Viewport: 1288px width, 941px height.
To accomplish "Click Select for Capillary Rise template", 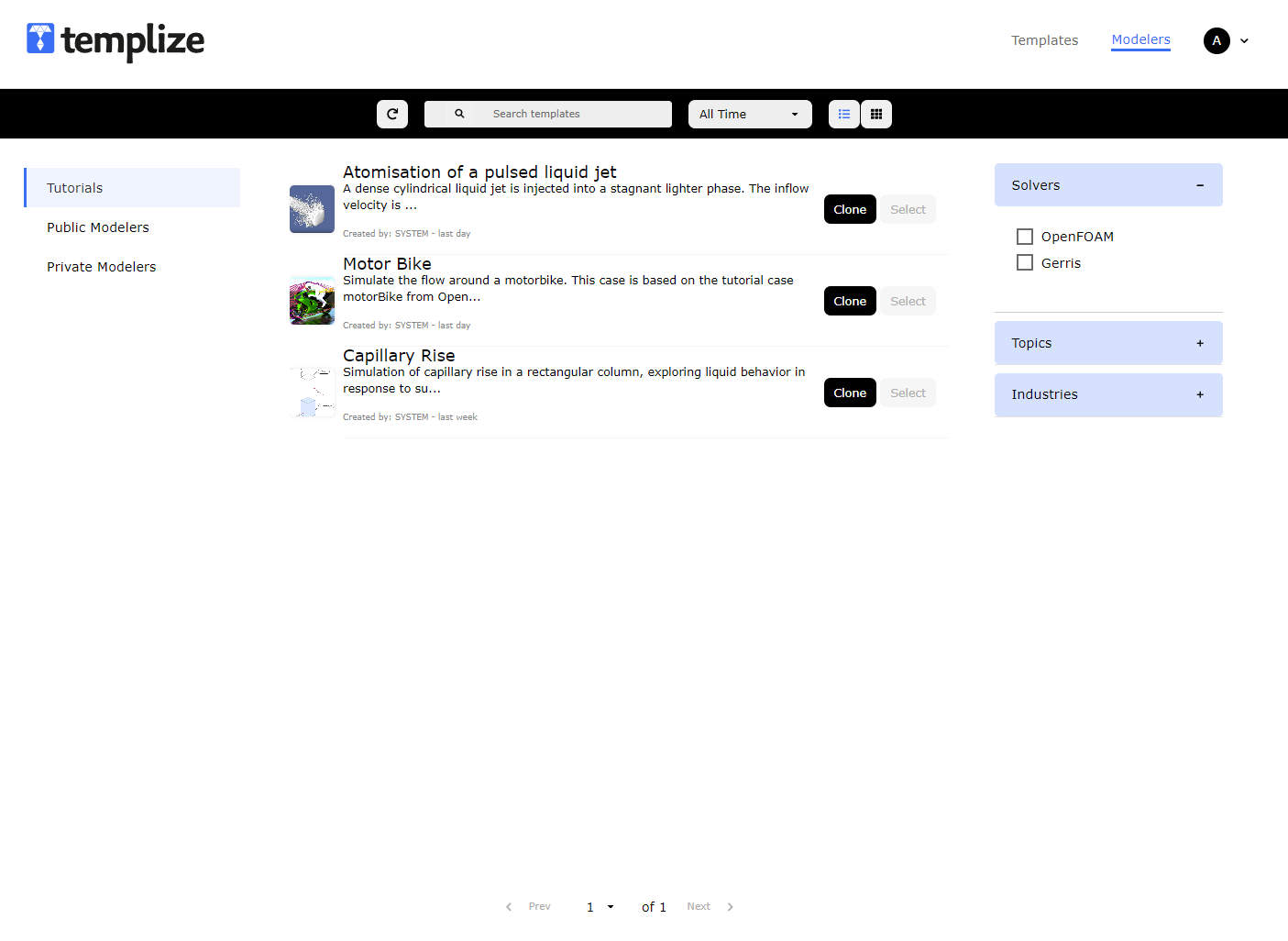I will click(x=908, y=393).
